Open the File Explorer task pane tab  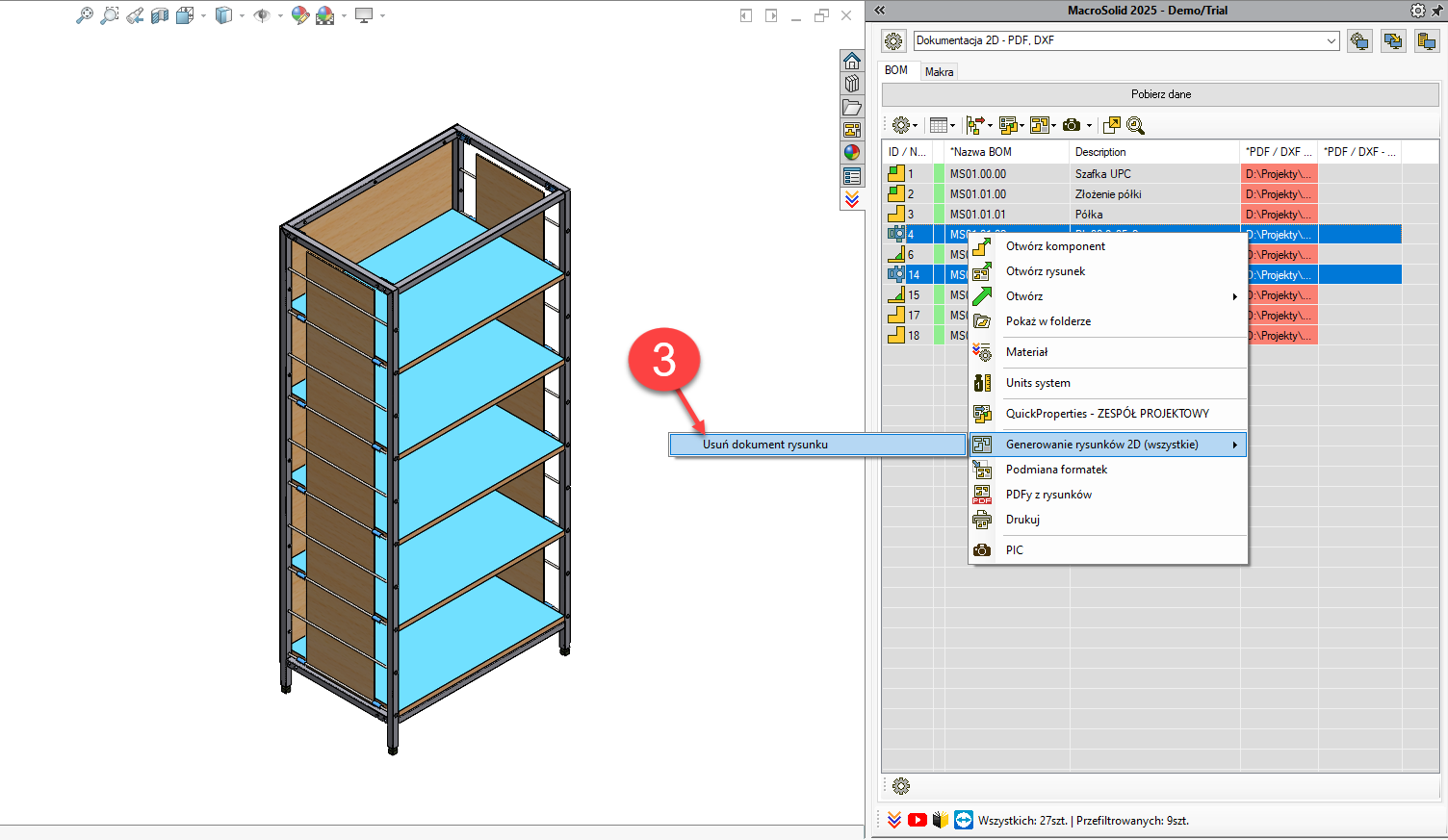click(x=852, y=107)
